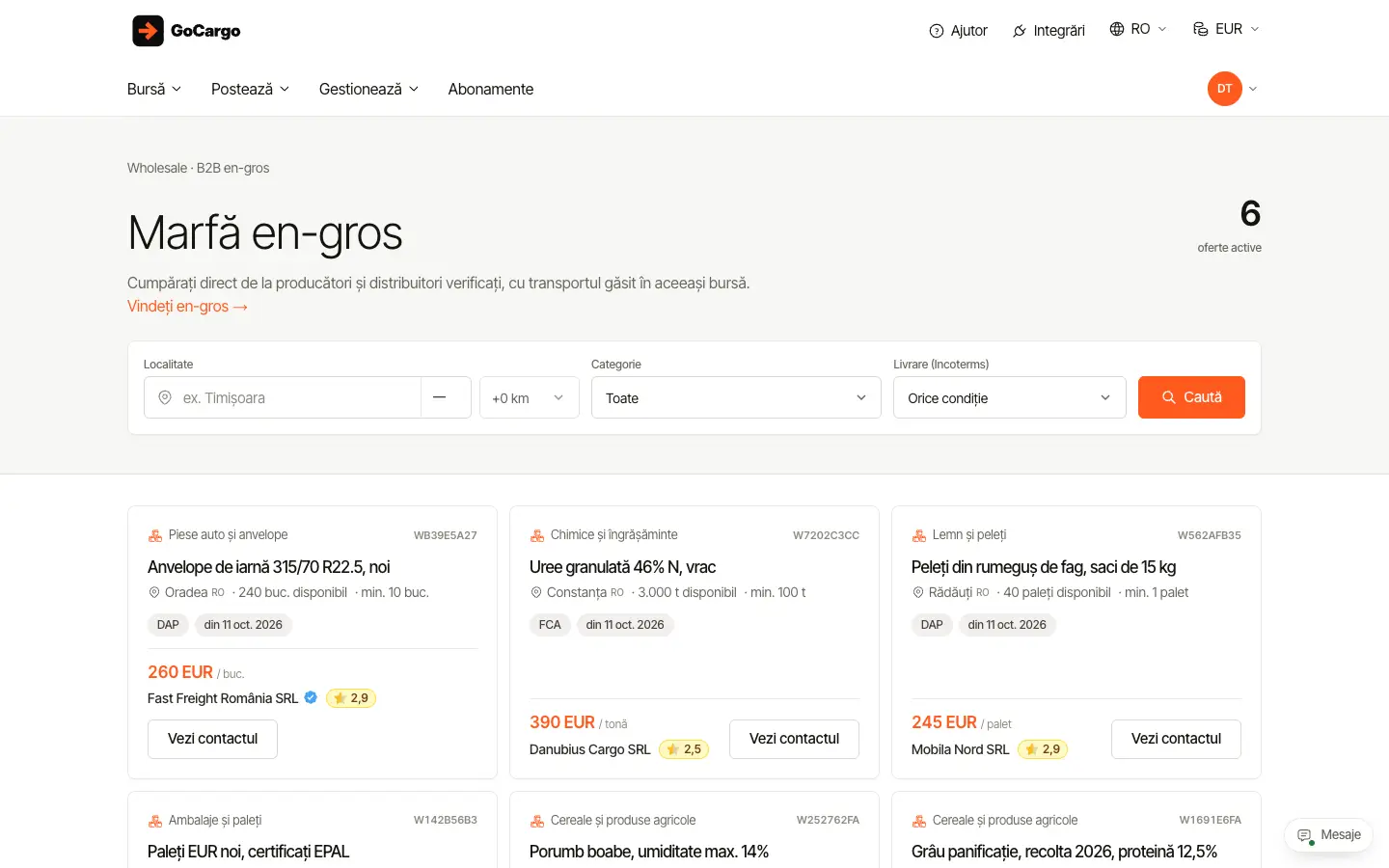Open the DT user avatar
Image resolution: width=1389 pixels, height=868 pixels.
[x=1225, y=89]
